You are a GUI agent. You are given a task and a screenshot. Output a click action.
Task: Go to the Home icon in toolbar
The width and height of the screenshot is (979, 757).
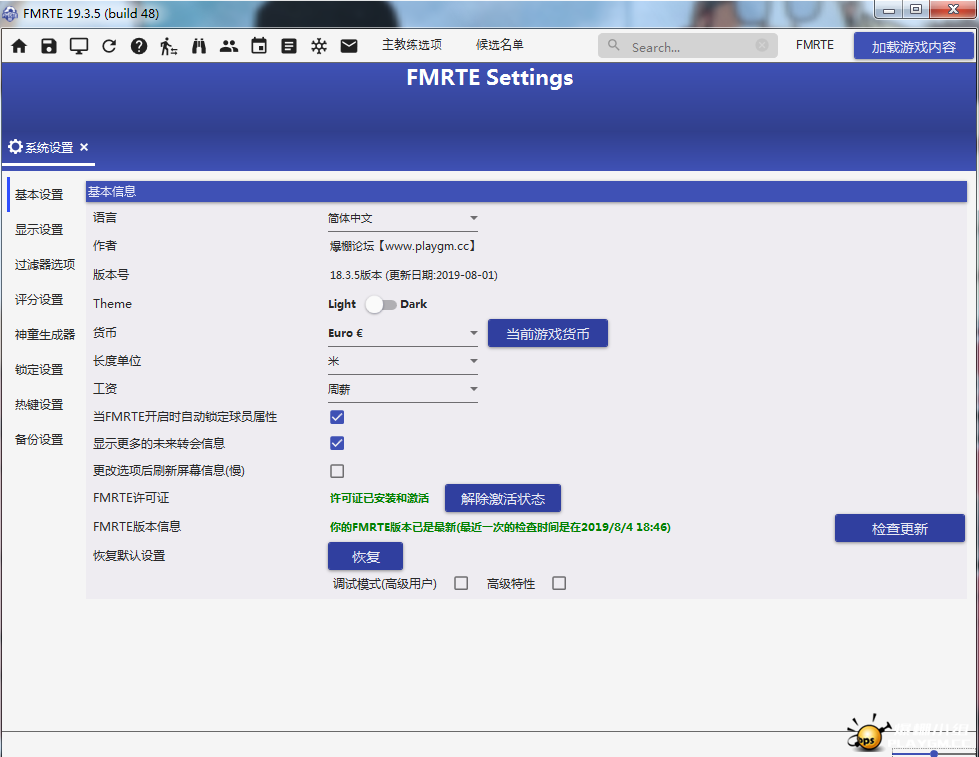[19, 46]
